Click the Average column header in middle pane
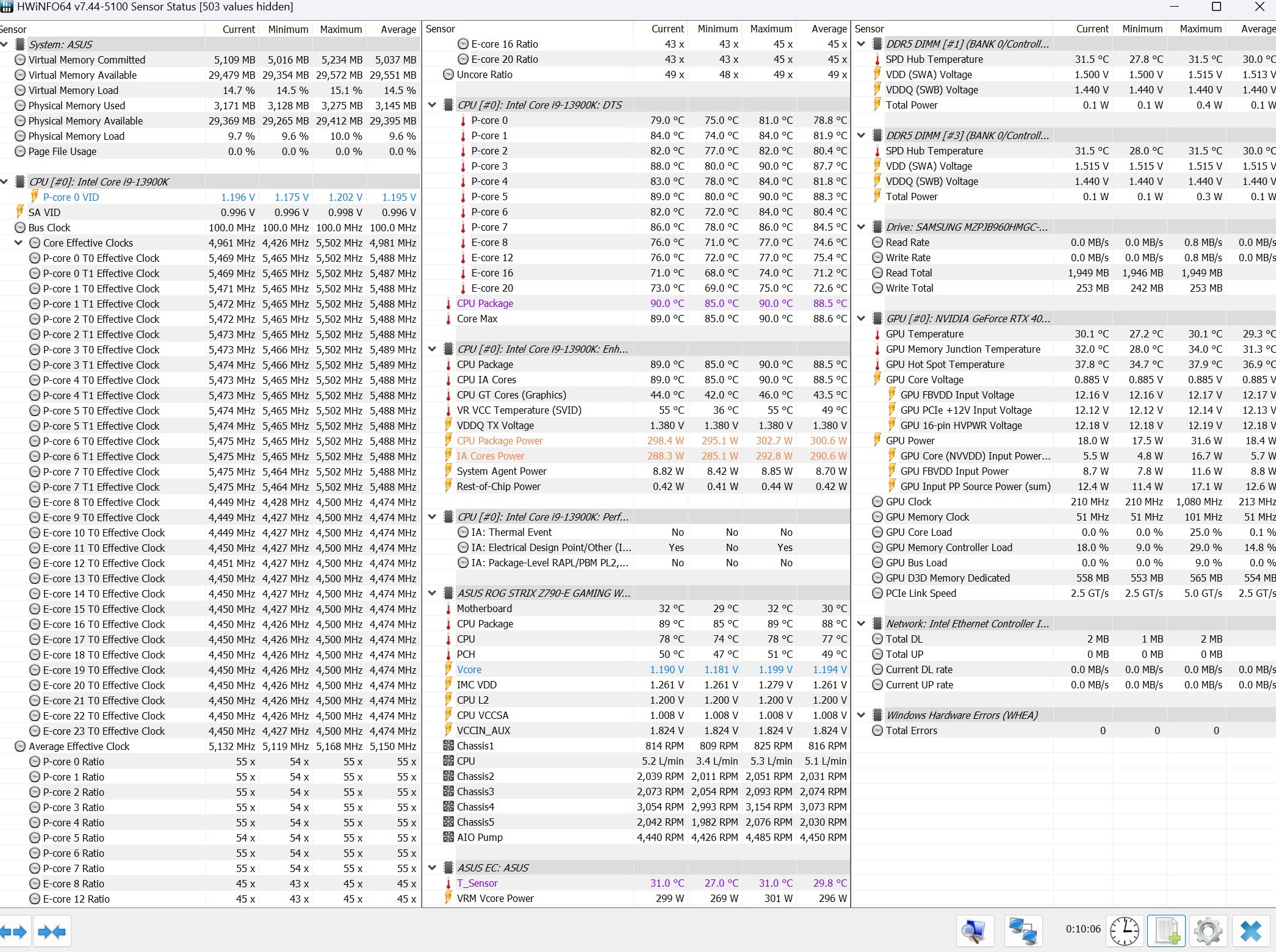Viewport: 1276px width, 952px height. tap(828, 29)
